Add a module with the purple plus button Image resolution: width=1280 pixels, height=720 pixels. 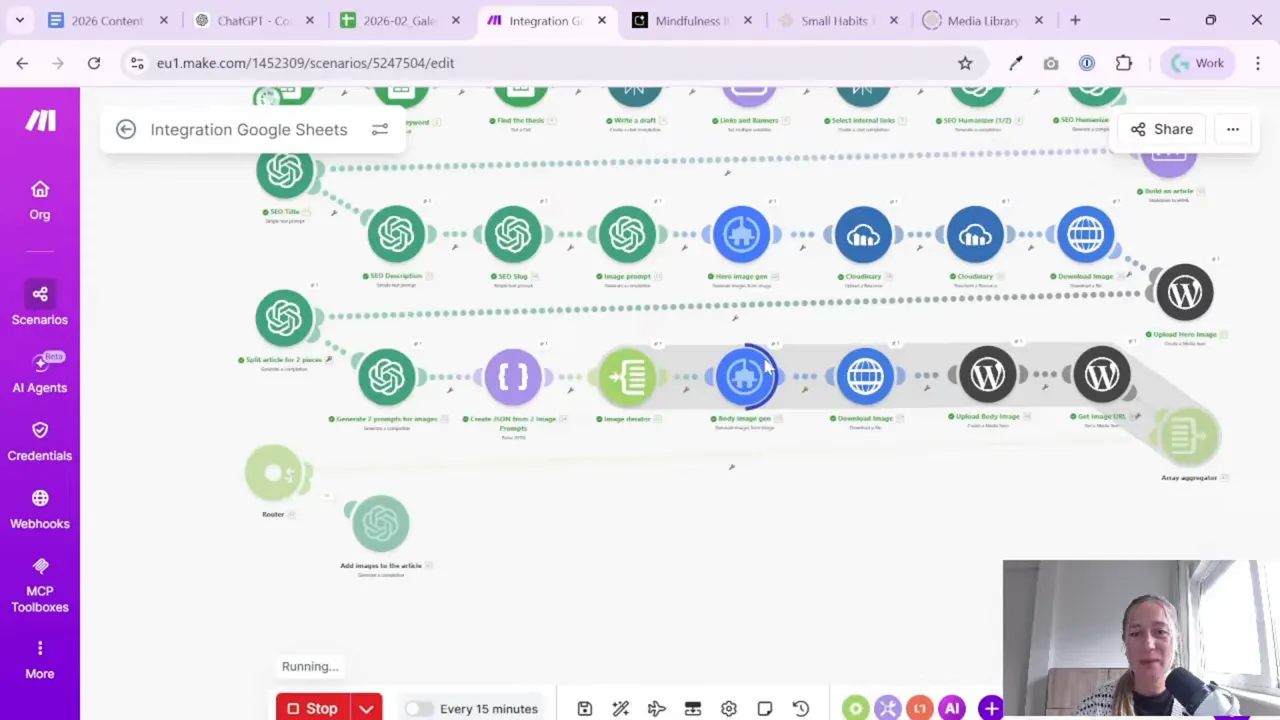pos(991,709)
